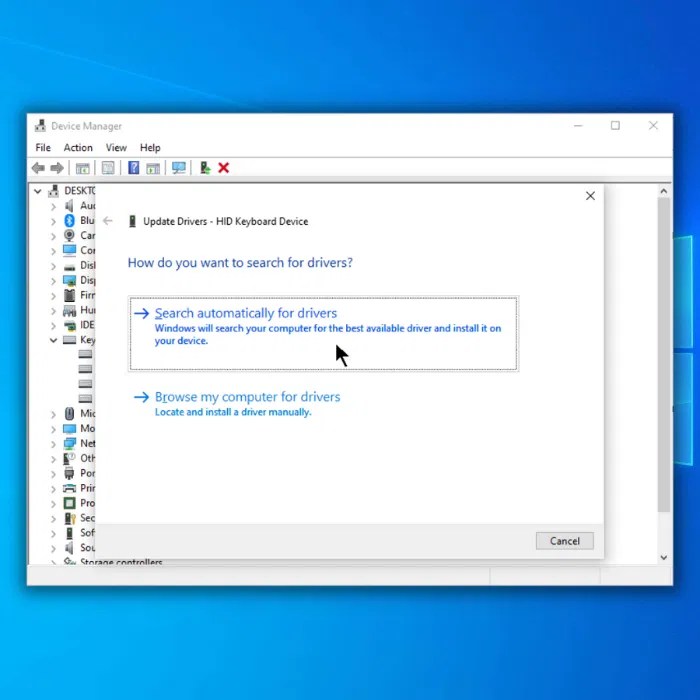This screenshot has height=700, width=700.
Task: Click the Cameras webcam icon in the tree
Action: (69, 235)
